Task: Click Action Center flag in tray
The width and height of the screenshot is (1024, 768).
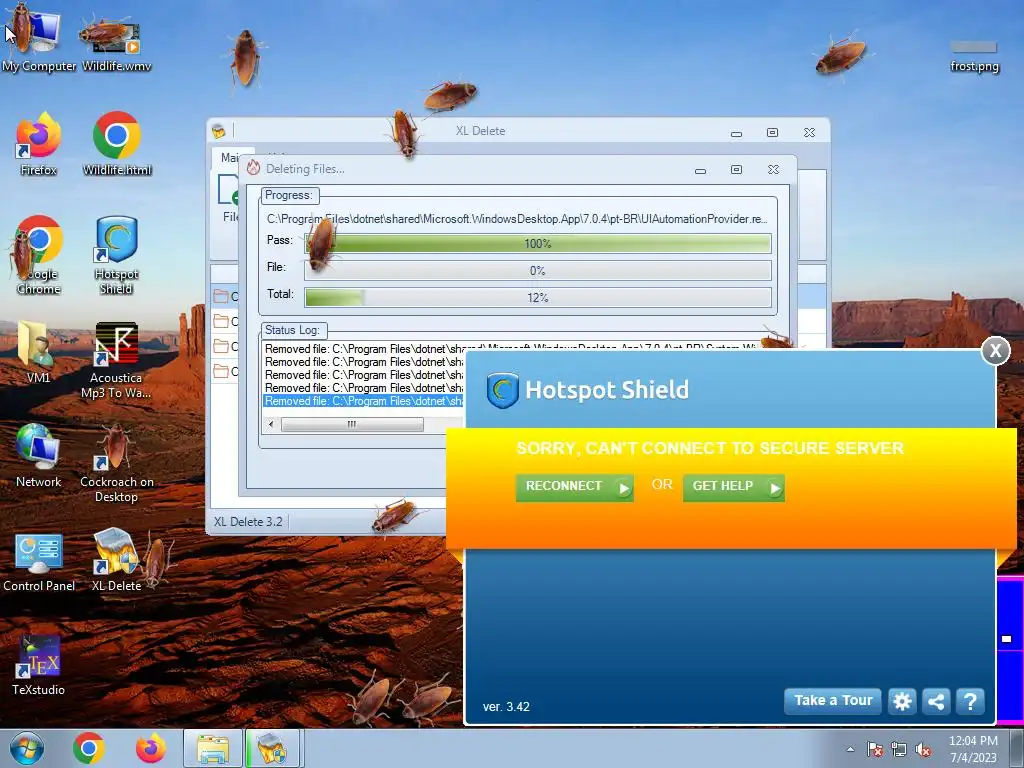Action: click(x=874, y=749)
